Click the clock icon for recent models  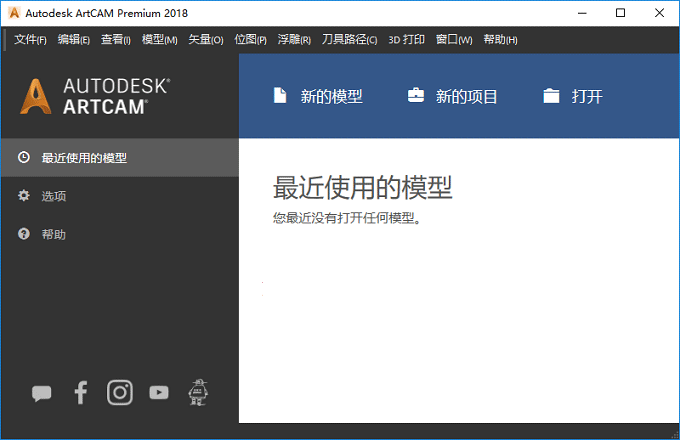pos(24,157)
